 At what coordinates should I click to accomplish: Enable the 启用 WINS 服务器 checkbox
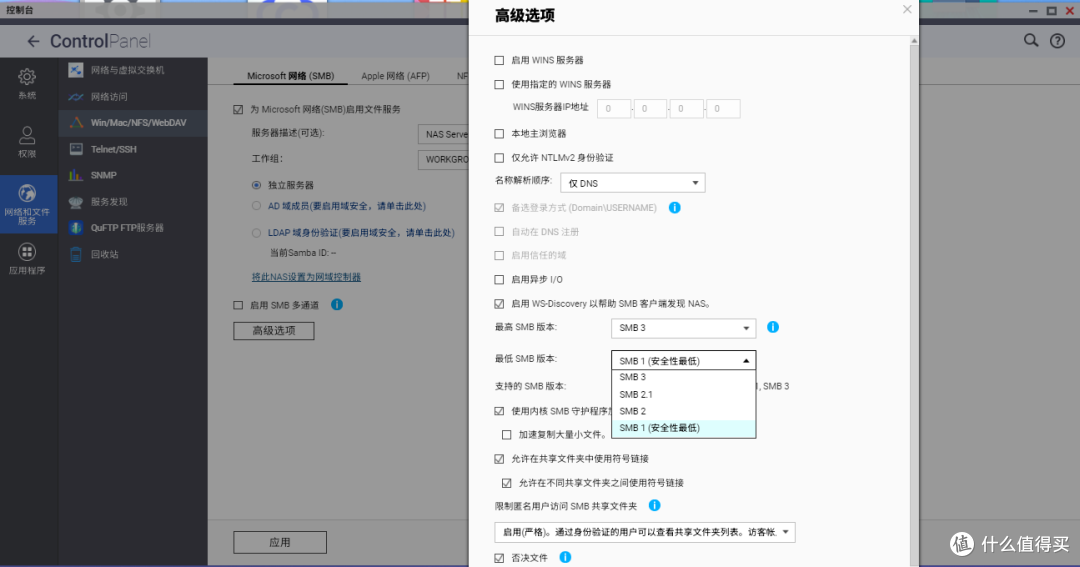pos(499,61)
